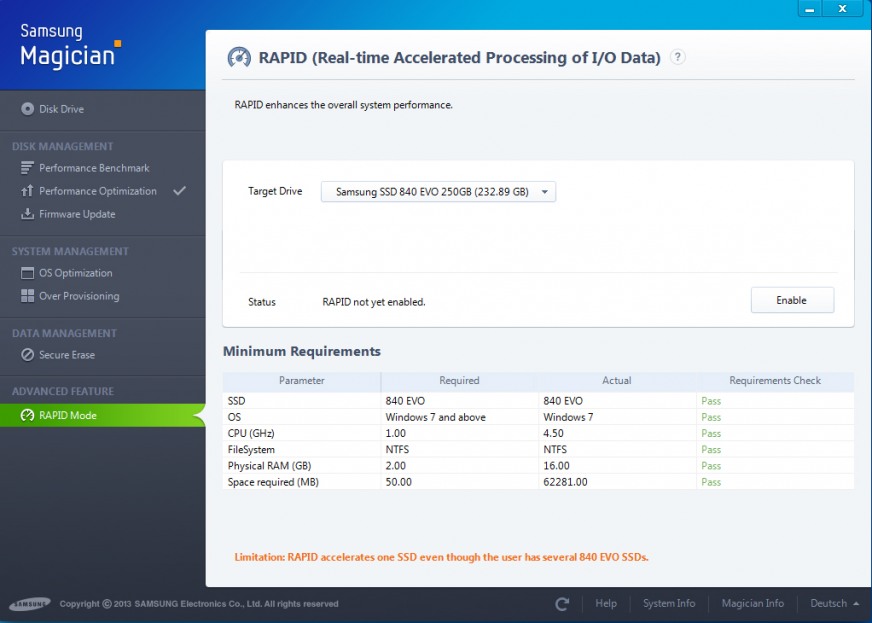Click the Secure Erase icon

28,355
